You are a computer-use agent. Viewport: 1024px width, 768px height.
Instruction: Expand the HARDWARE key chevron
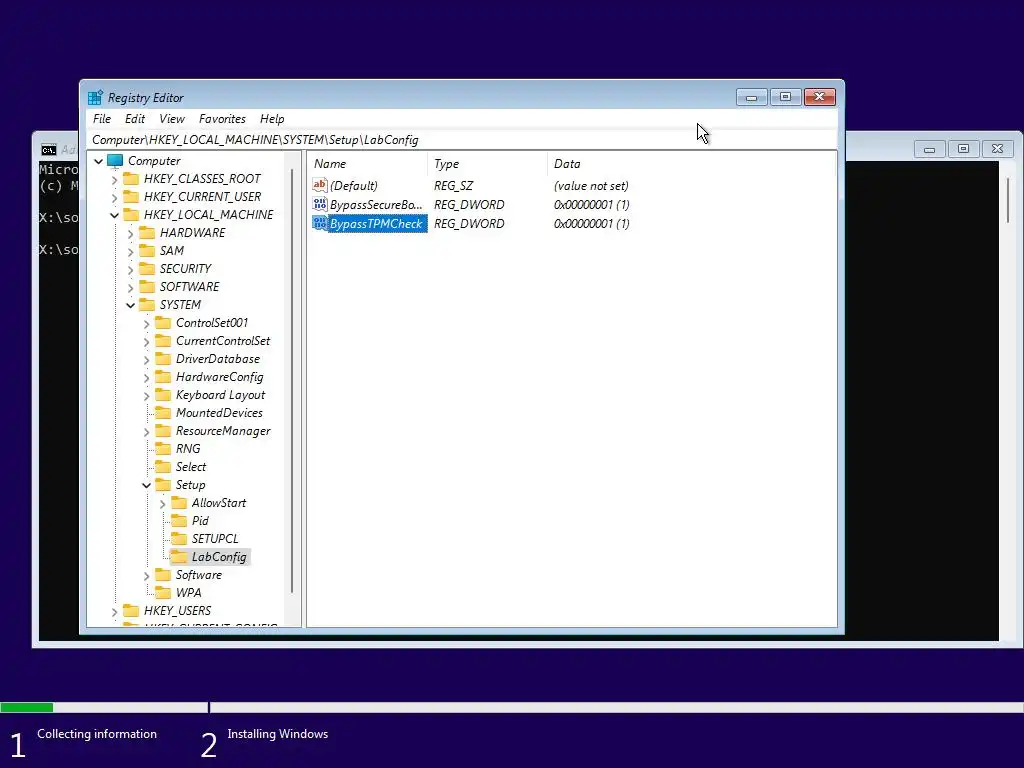click(x=131, y=233)
